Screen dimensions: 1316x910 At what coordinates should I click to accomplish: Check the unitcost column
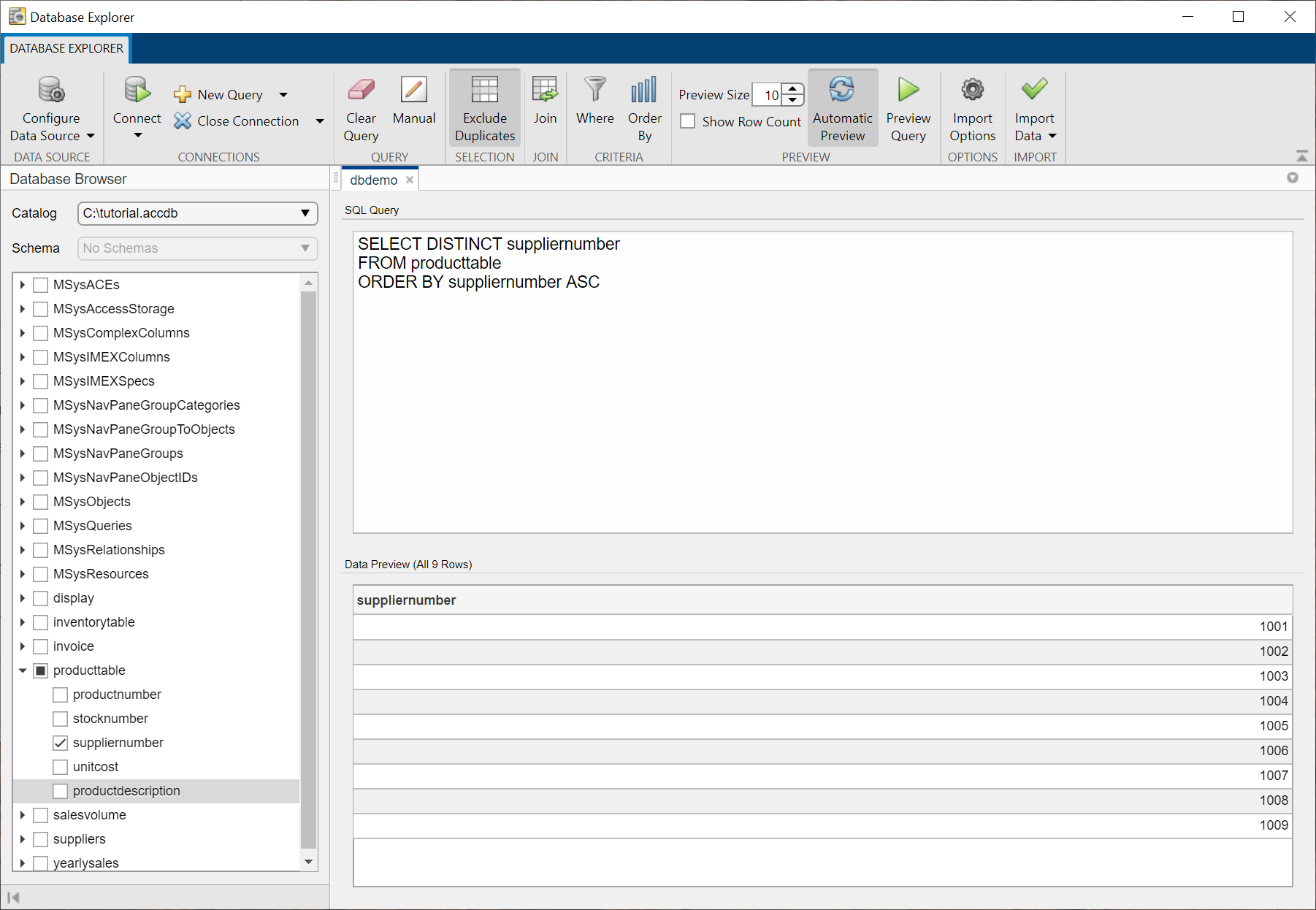[x=61, y=767]
